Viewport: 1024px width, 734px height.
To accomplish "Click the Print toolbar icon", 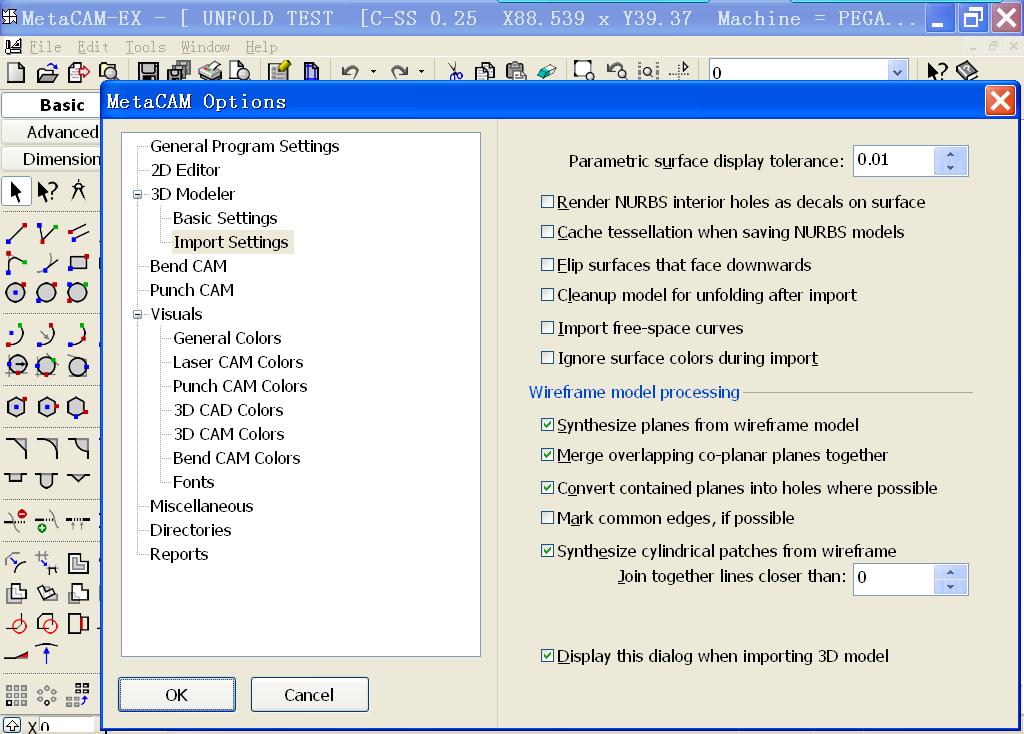I will (210, 71).
